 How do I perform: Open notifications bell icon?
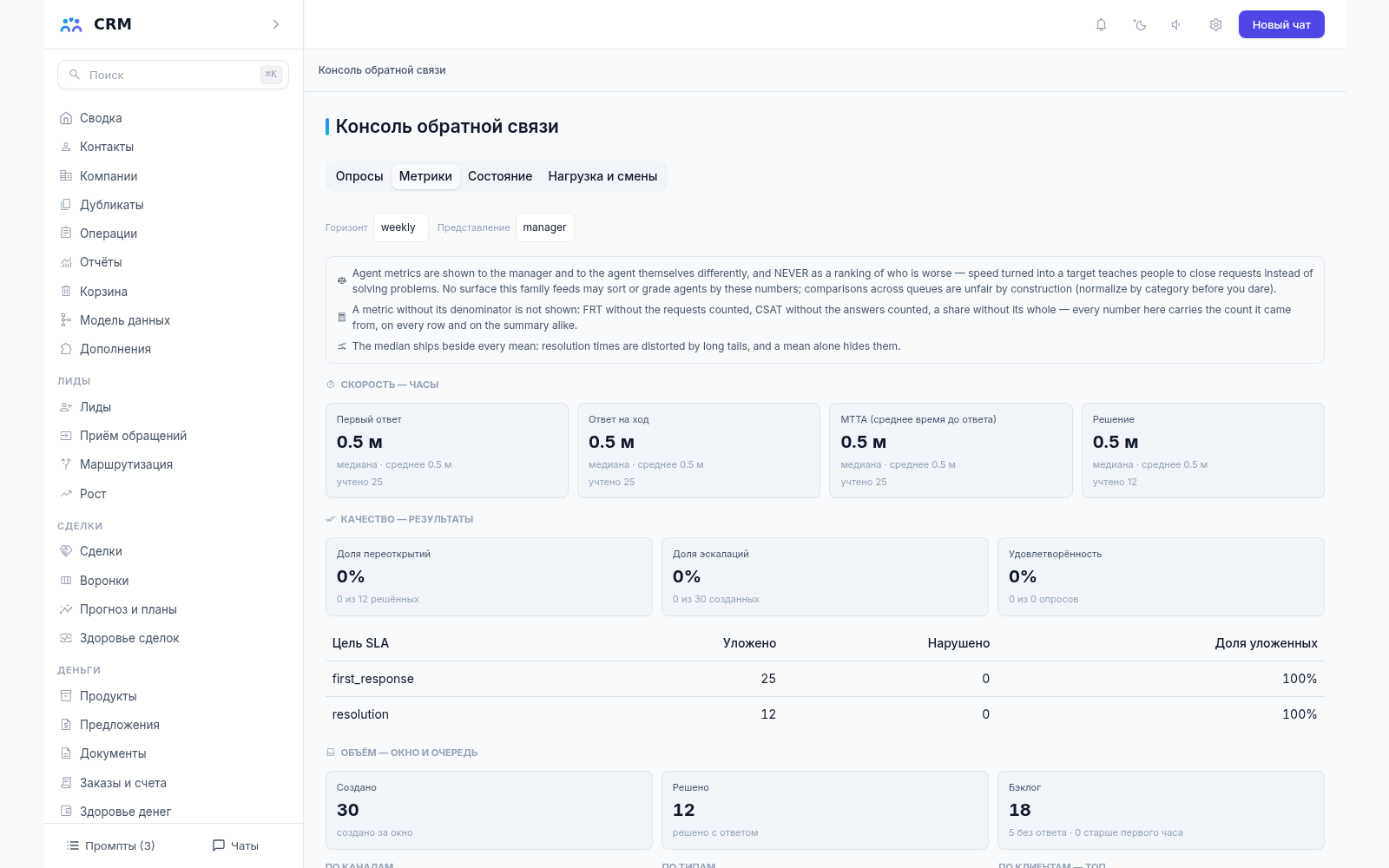pos(1101,24)
